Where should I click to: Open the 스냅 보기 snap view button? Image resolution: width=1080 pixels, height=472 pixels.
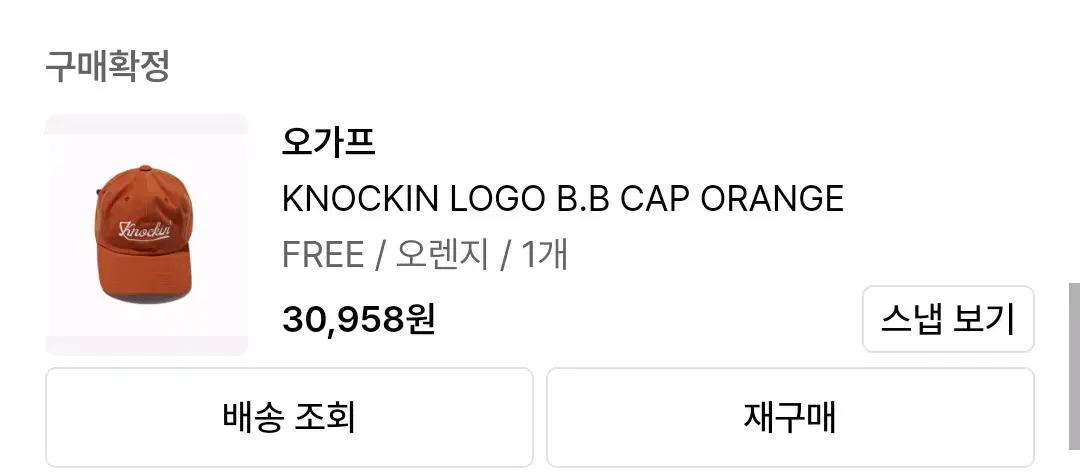point(948,319)
